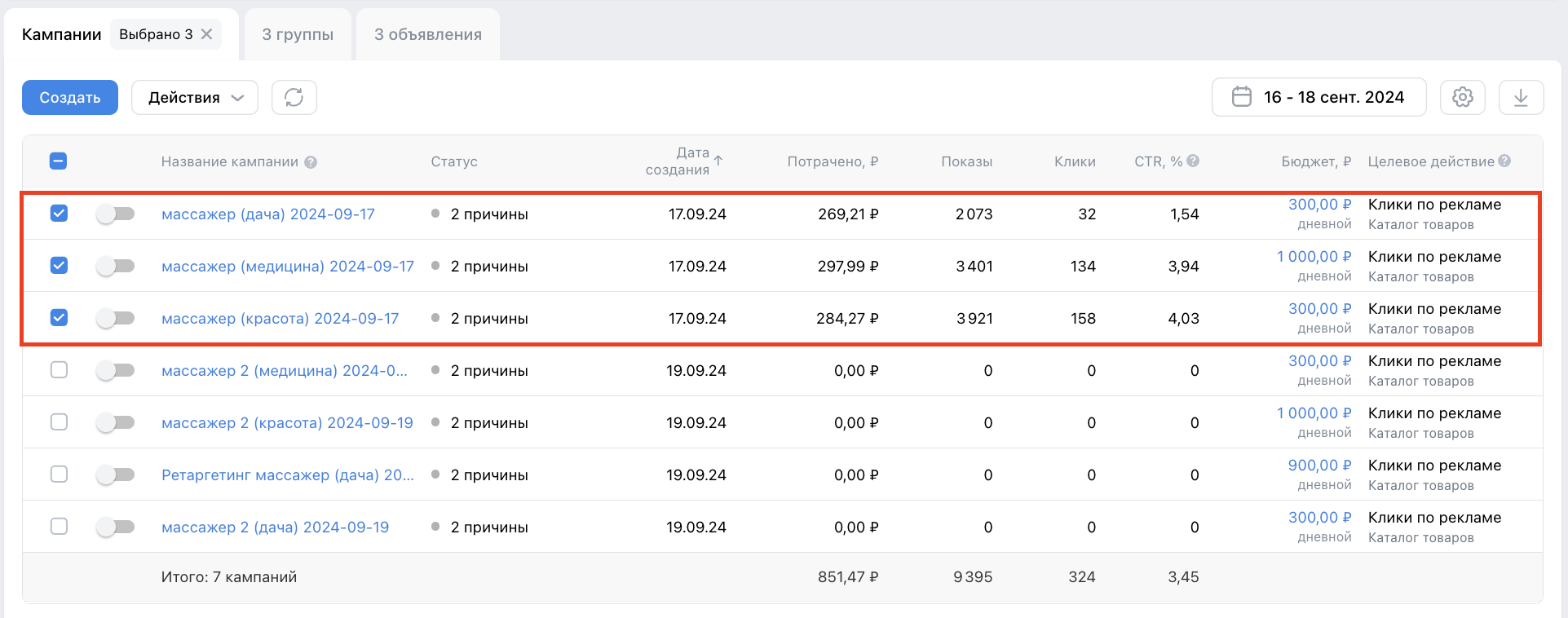Viewport: 1568px width, 618px height.
Task: Click CTR value 4,03
Action: [x=1183, y=319]
